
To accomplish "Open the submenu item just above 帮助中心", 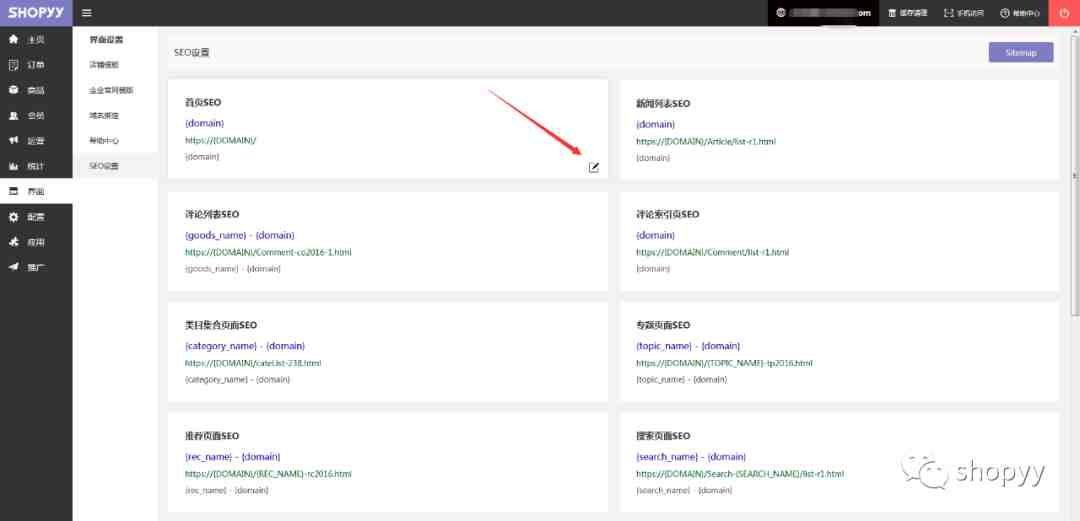I will pos(104,115).
